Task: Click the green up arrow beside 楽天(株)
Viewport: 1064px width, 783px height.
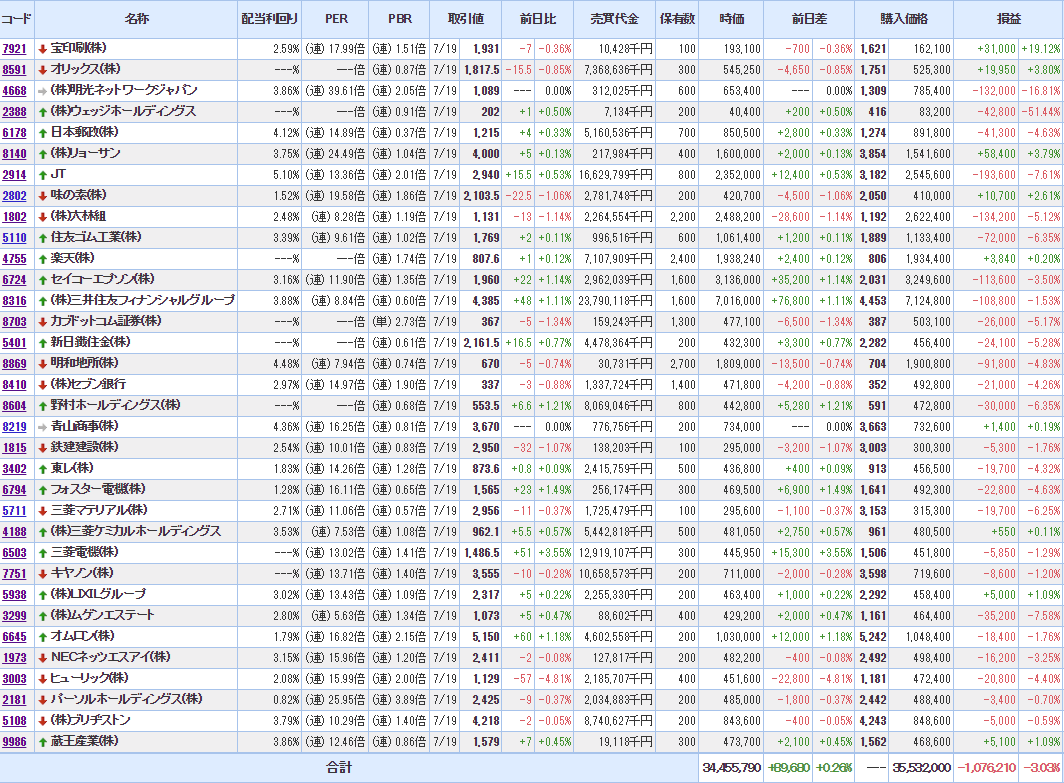Action: click(42, 259)
